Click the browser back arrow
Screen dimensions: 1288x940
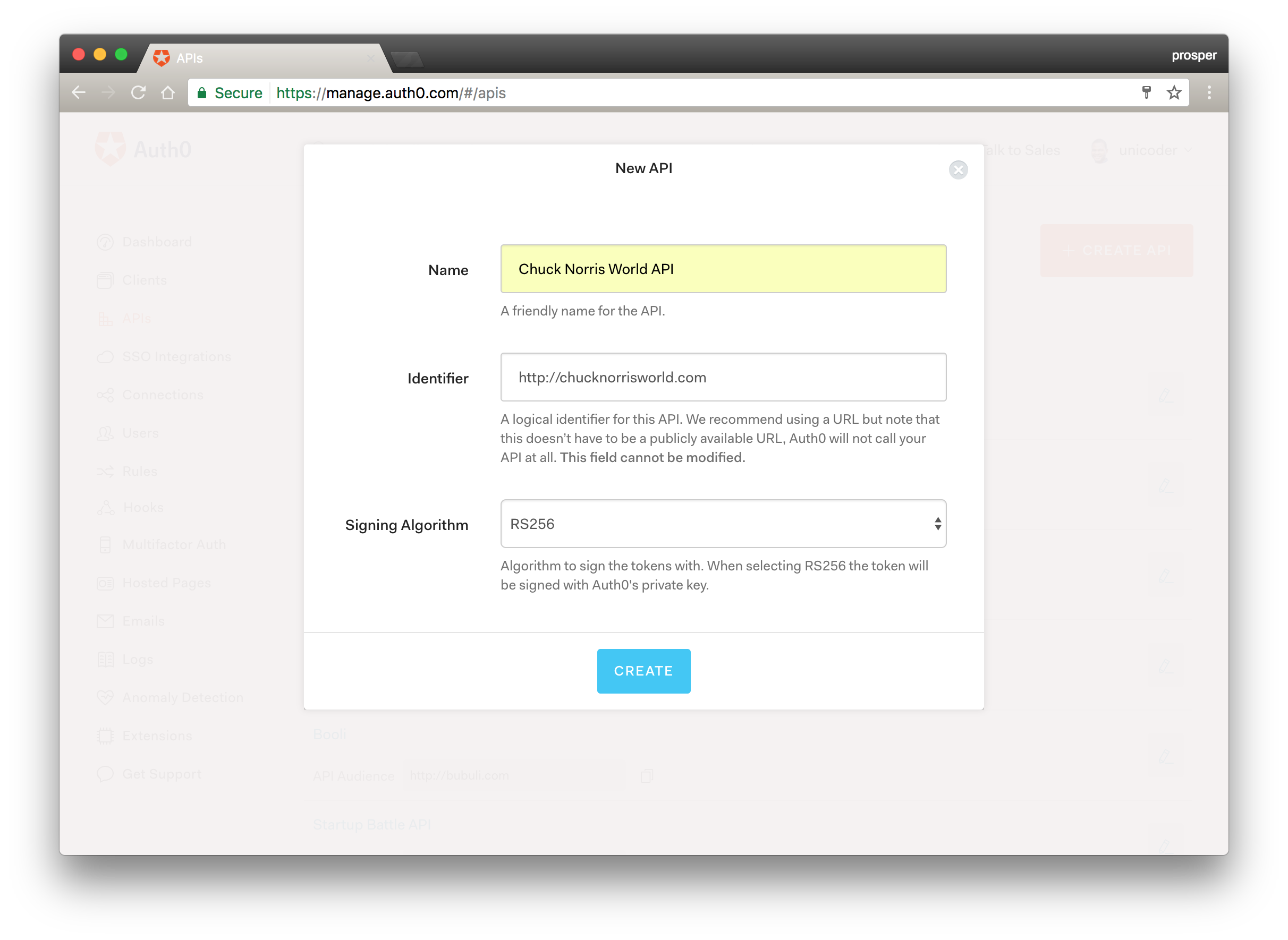click(79, 93)
